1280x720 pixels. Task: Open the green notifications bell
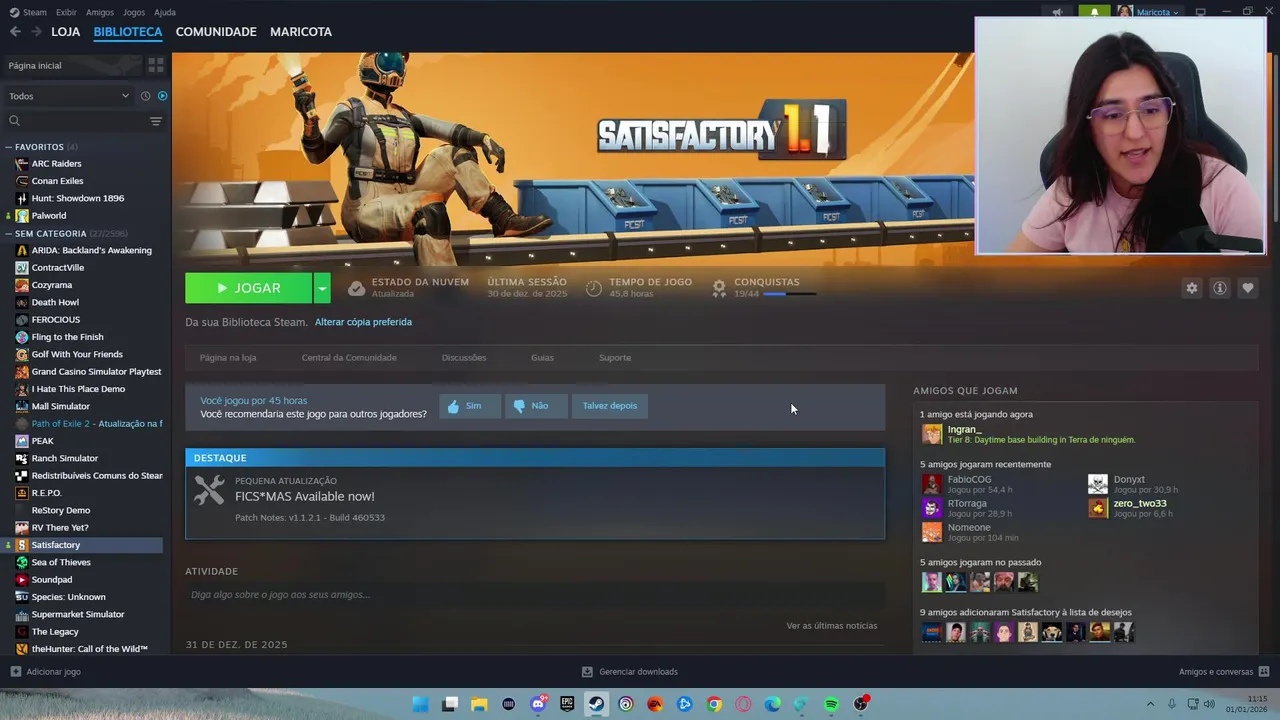coord(1094,12)
